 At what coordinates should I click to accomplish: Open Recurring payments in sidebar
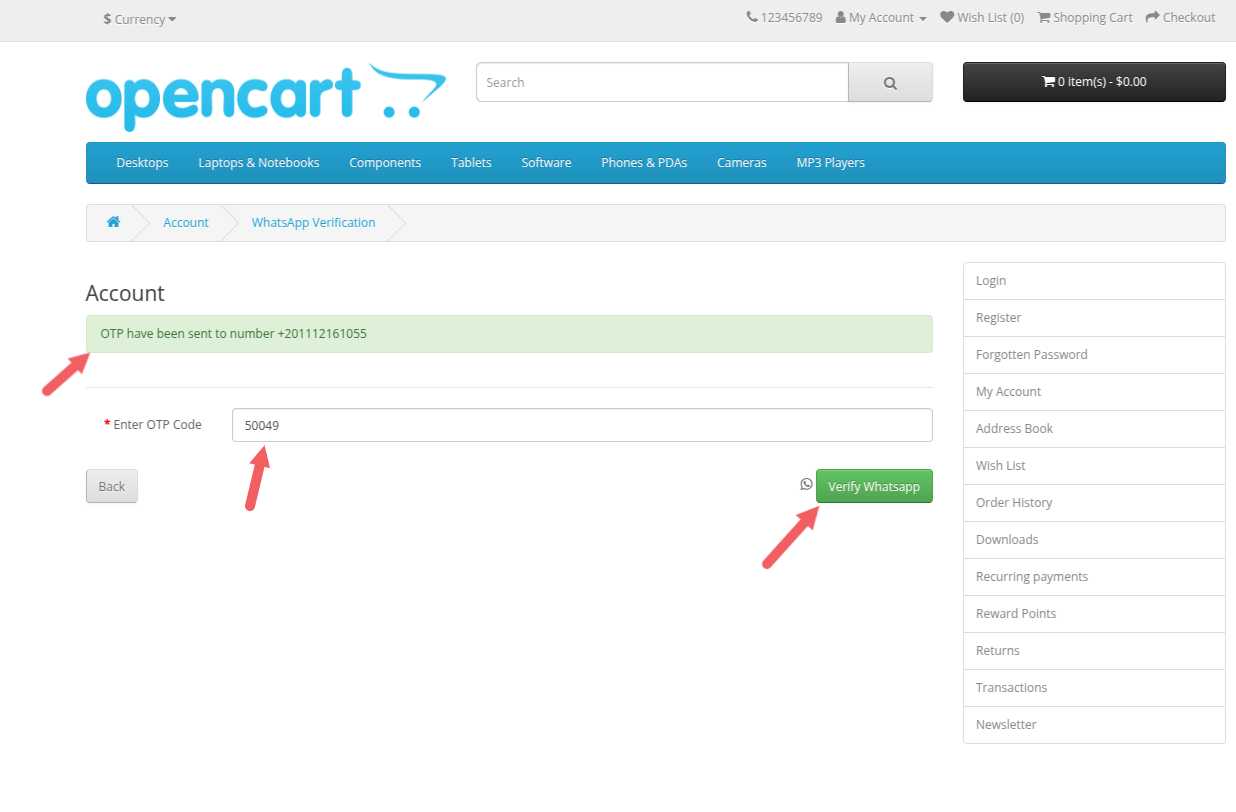[1094, 577]
